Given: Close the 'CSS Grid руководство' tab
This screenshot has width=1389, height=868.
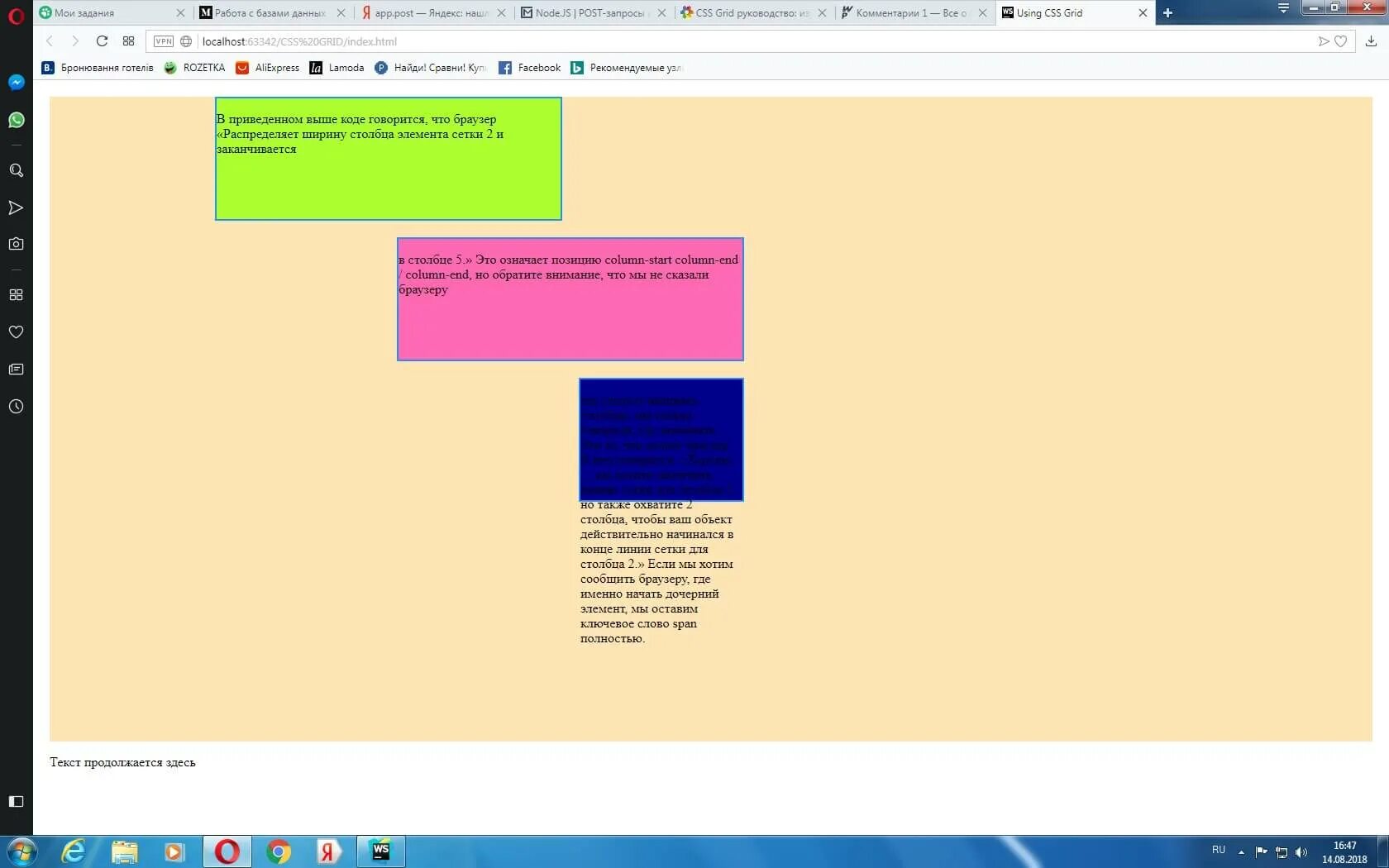Looking at the screenshot, I should point(822,13).
